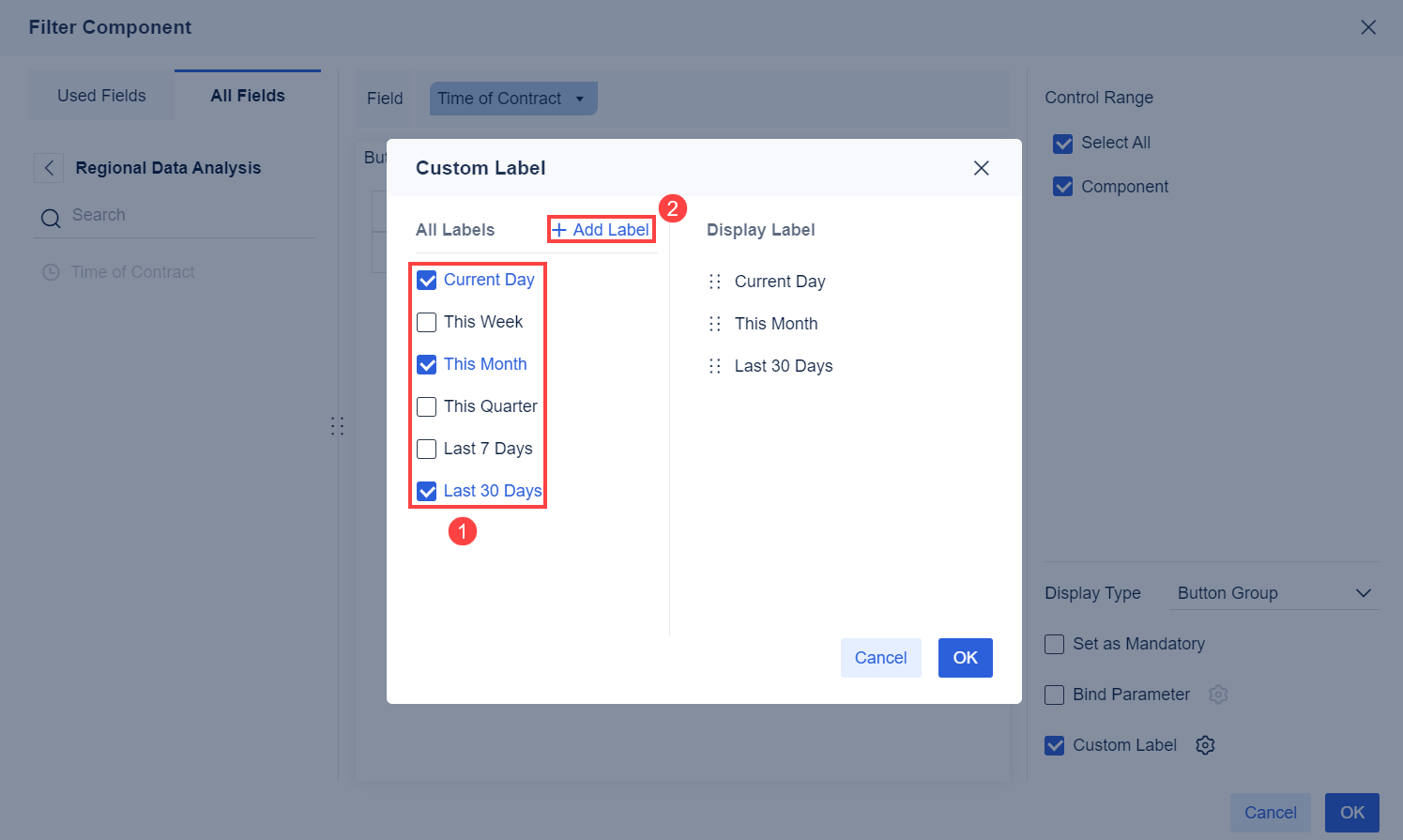Screen dimensions: 1403x840
Task: Open Custom Label settings via its gear icon
Action: (x=1205, y=744)
